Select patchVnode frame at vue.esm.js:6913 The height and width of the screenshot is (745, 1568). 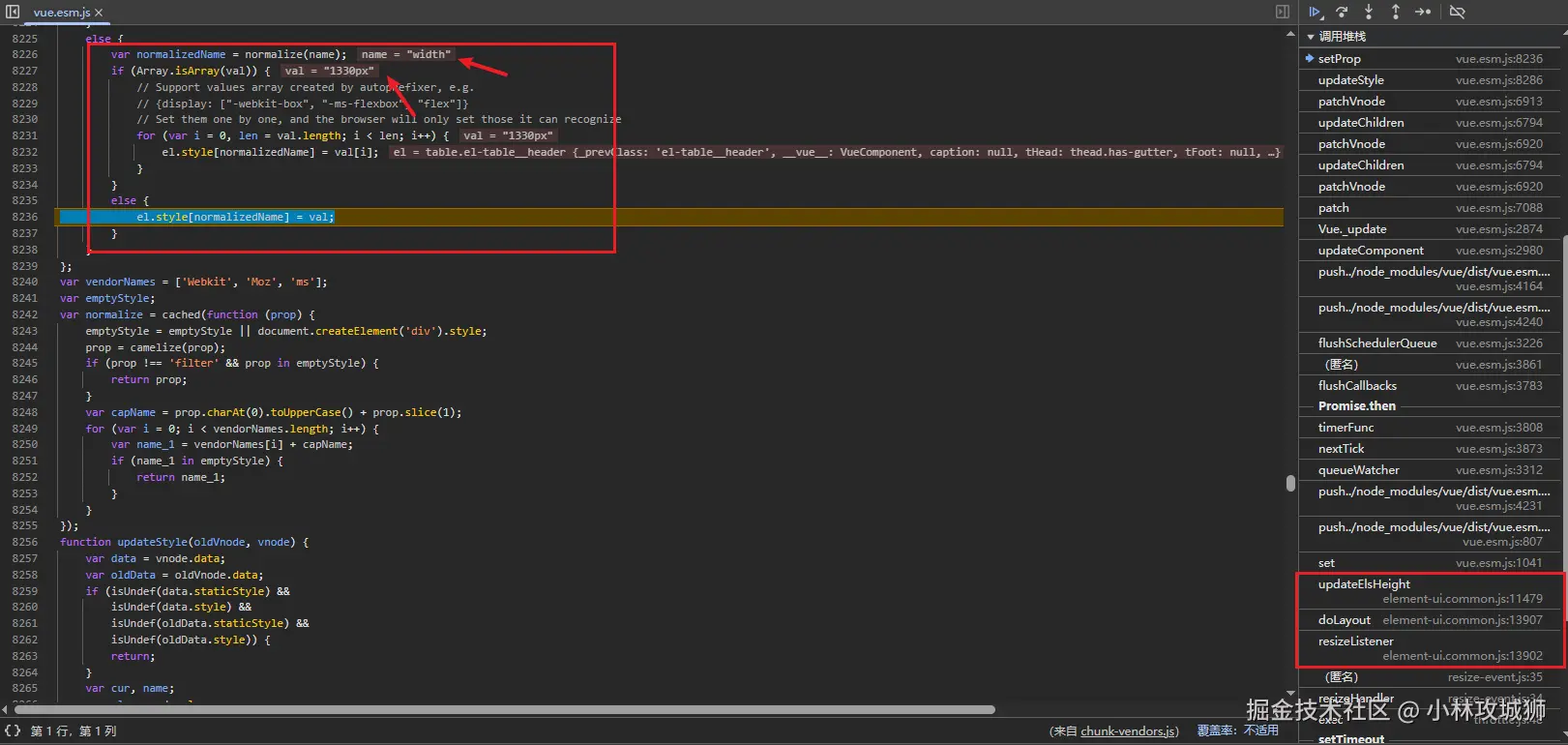click(1430, 102)
